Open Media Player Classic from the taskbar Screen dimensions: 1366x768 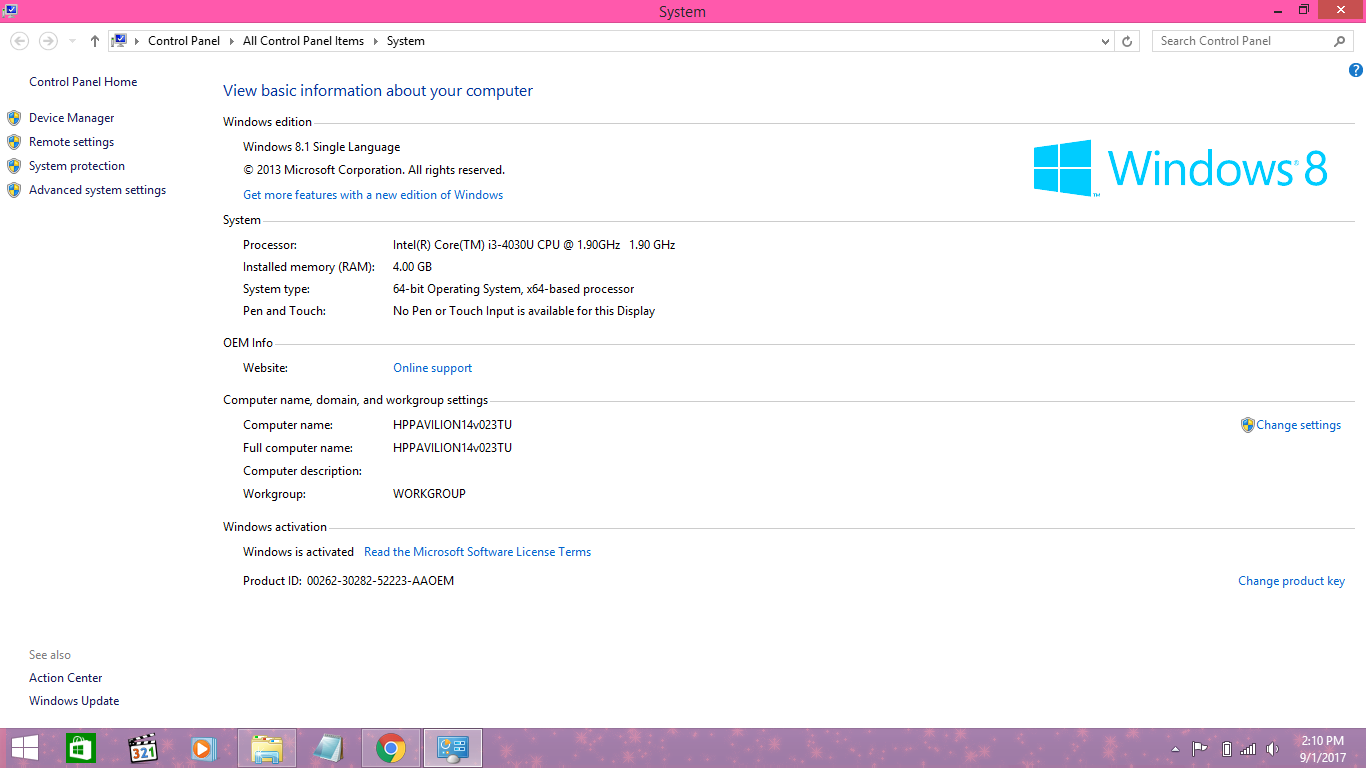pyautogui.click(x=143, y=748)
